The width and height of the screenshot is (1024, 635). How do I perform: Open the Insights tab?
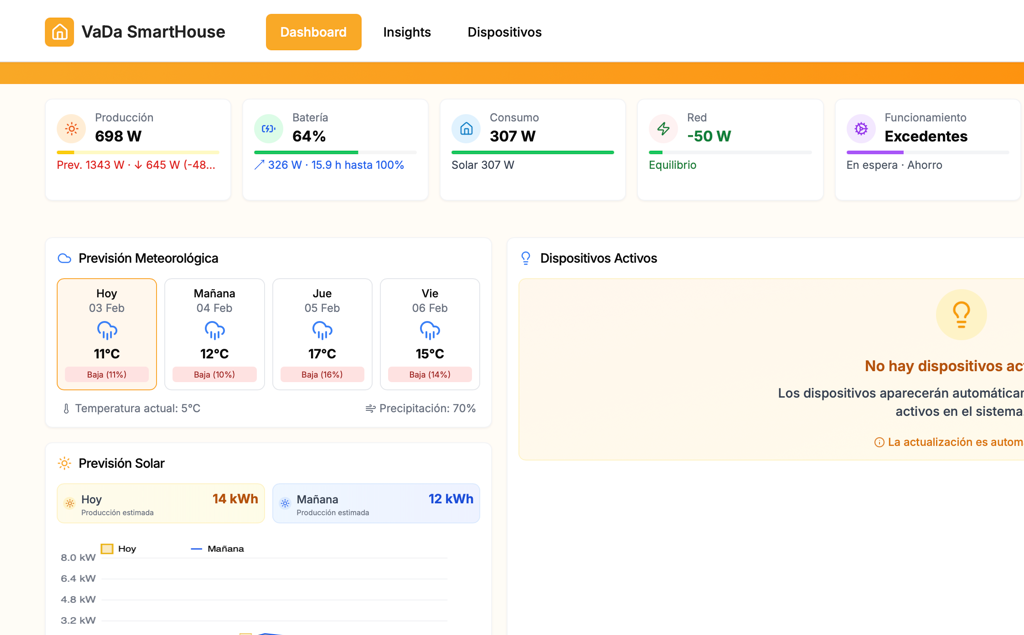point(407,32)
